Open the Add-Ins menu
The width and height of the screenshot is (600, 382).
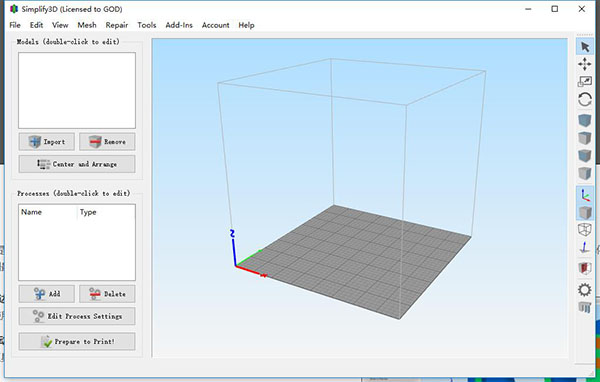[179, 25]
